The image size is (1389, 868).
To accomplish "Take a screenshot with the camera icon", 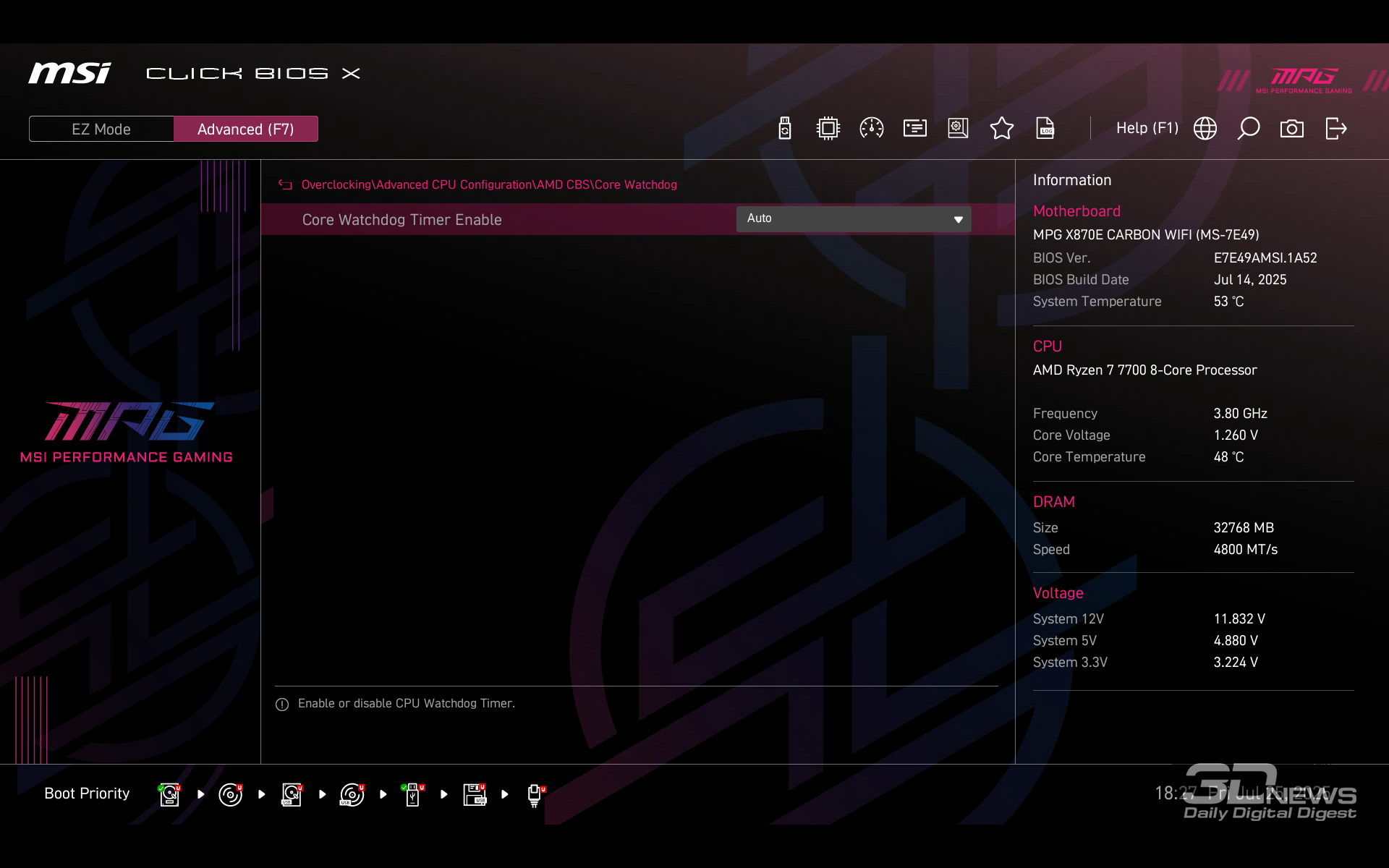I will [x=1291, y=129].
